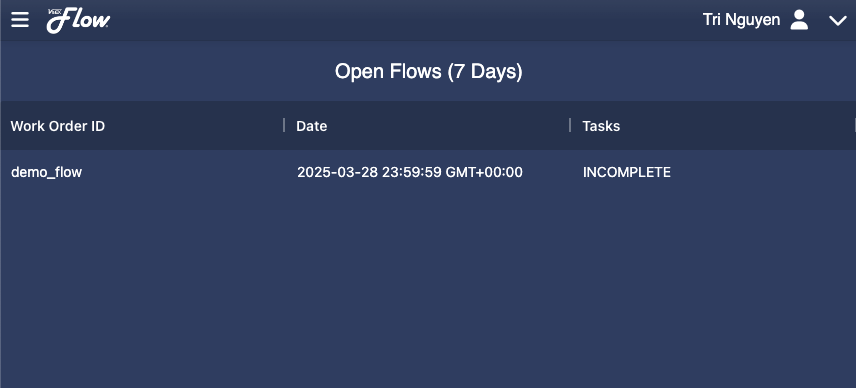856x388 pixels.
Task: Click the INCOMPLETE task status
Action: [627, 172]
